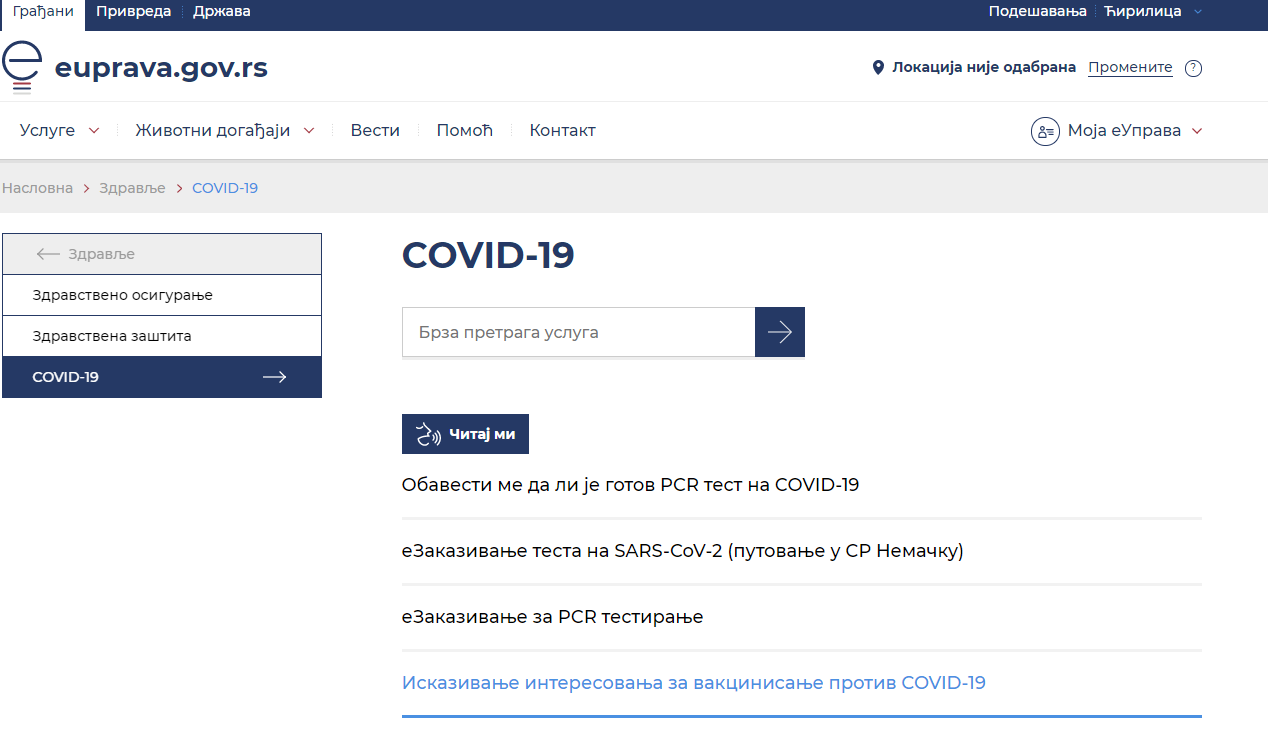Open the Вести menu item
The height and width of the screenshot is (731, 1268).
375,131
